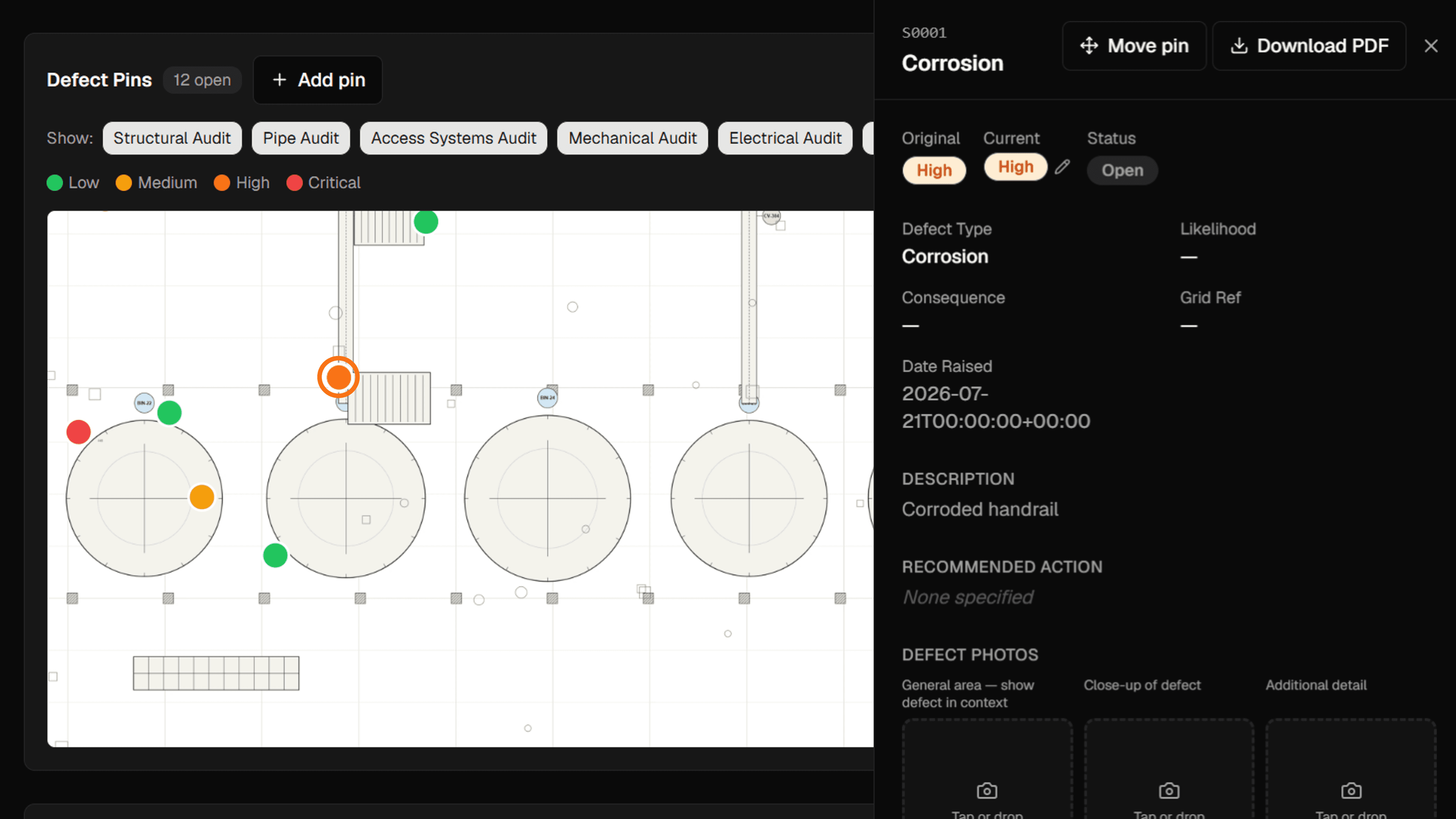This screenshot has height=819, width=1456.
Task: Click the Low severity legend dot
Action: tap(55, 183)
